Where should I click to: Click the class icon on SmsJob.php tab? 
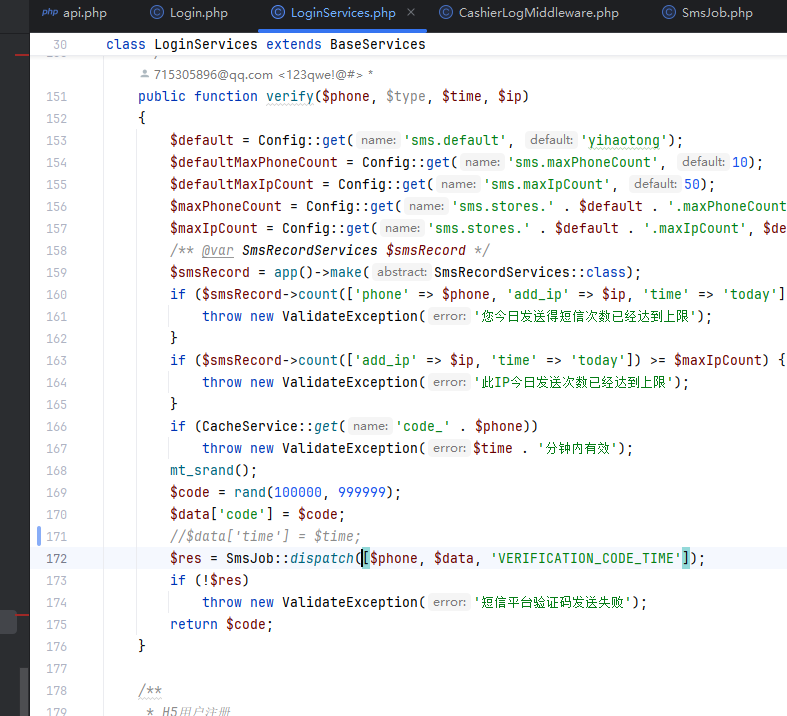669,12
